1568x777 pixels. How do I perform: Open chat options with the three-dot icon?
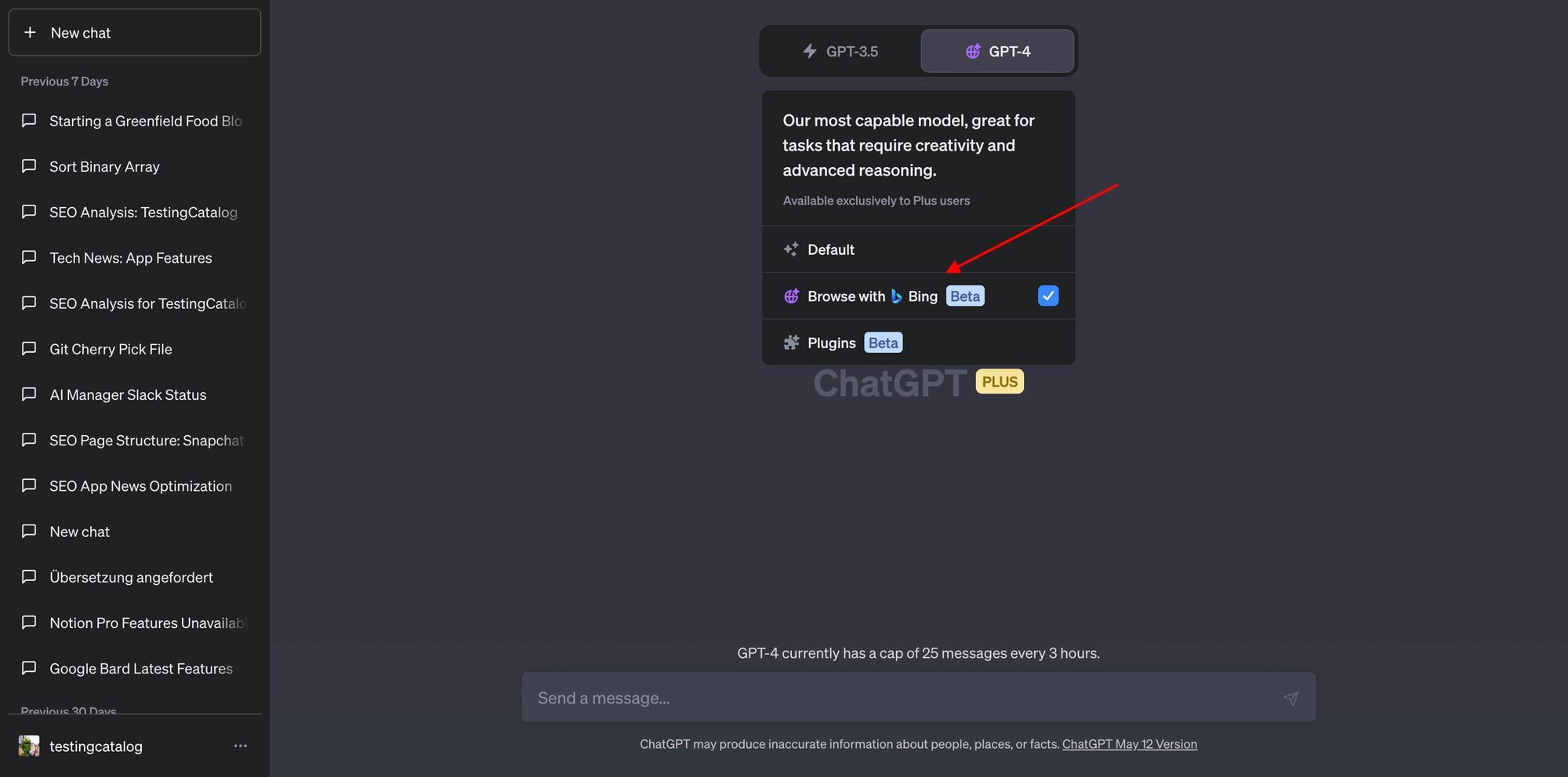point(240,746)
